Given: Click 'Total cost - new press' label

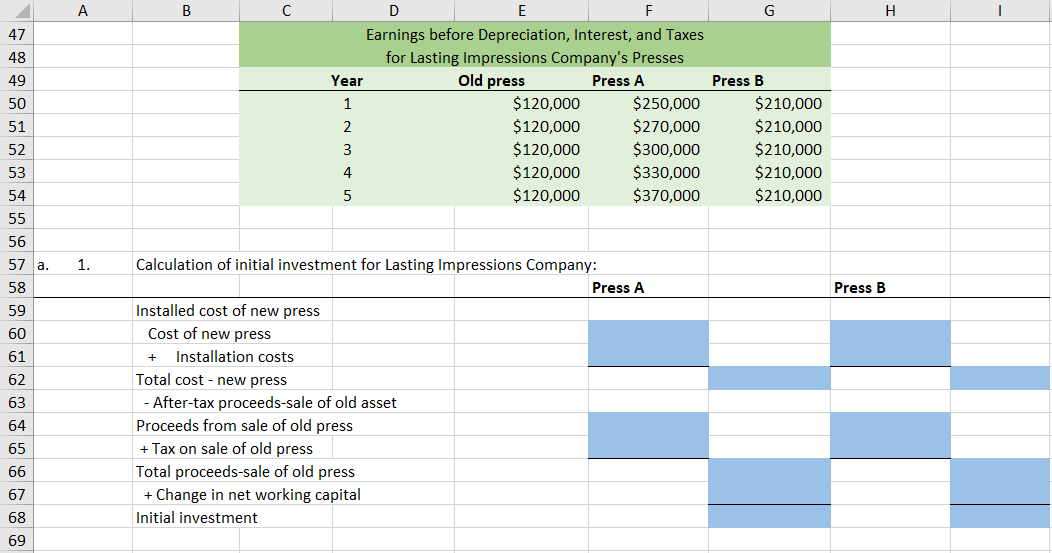Looking at the screenshot, I should pos(211,380).
